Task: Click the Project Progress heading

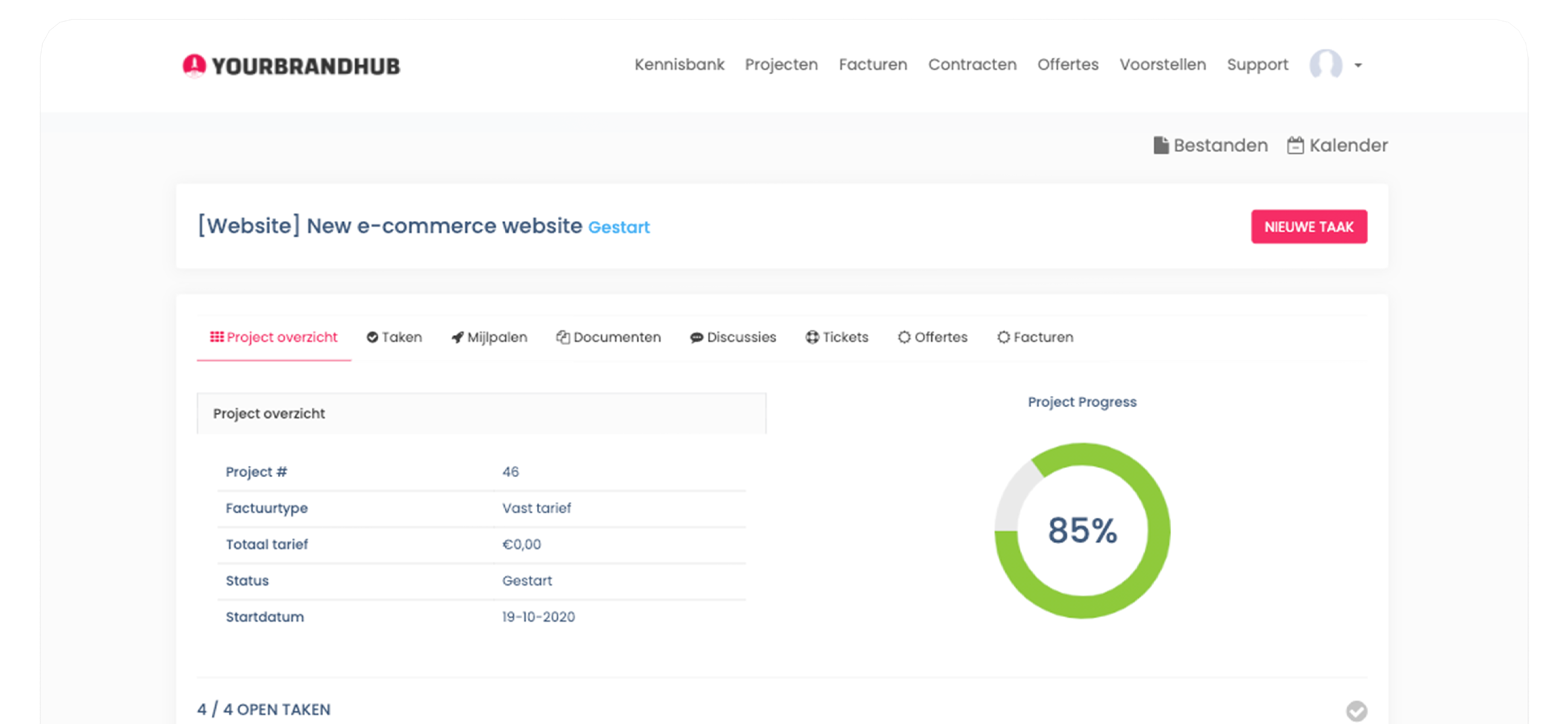Action: [x=1082, y=402]
